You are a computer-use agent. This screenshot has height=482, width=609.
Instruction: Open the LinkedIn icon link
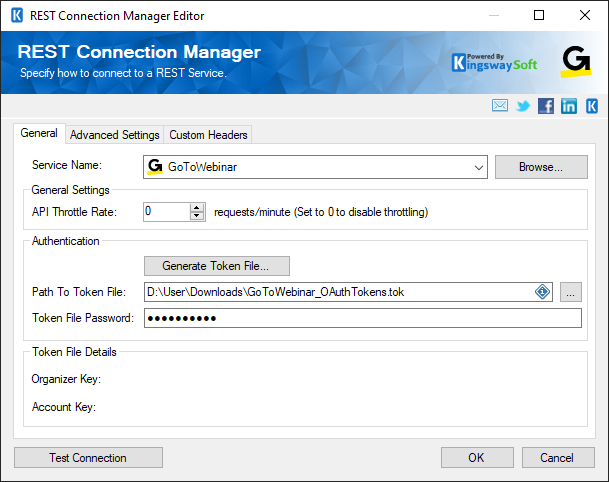point(569,106)
